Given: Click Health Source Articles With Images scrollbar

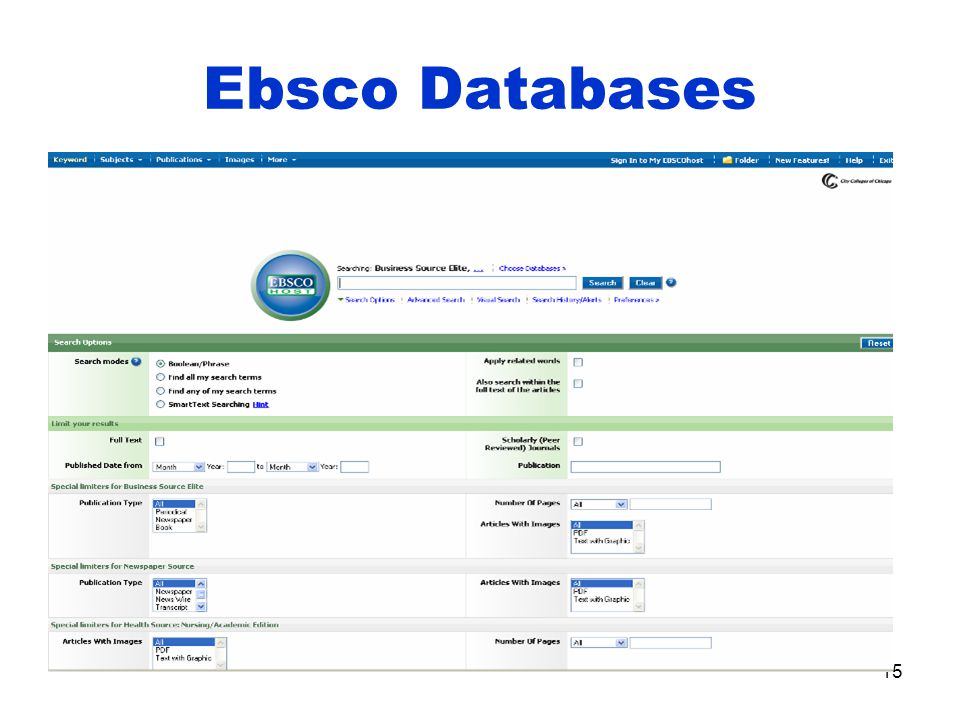Looking at the screenshot, I should point(221,653).
